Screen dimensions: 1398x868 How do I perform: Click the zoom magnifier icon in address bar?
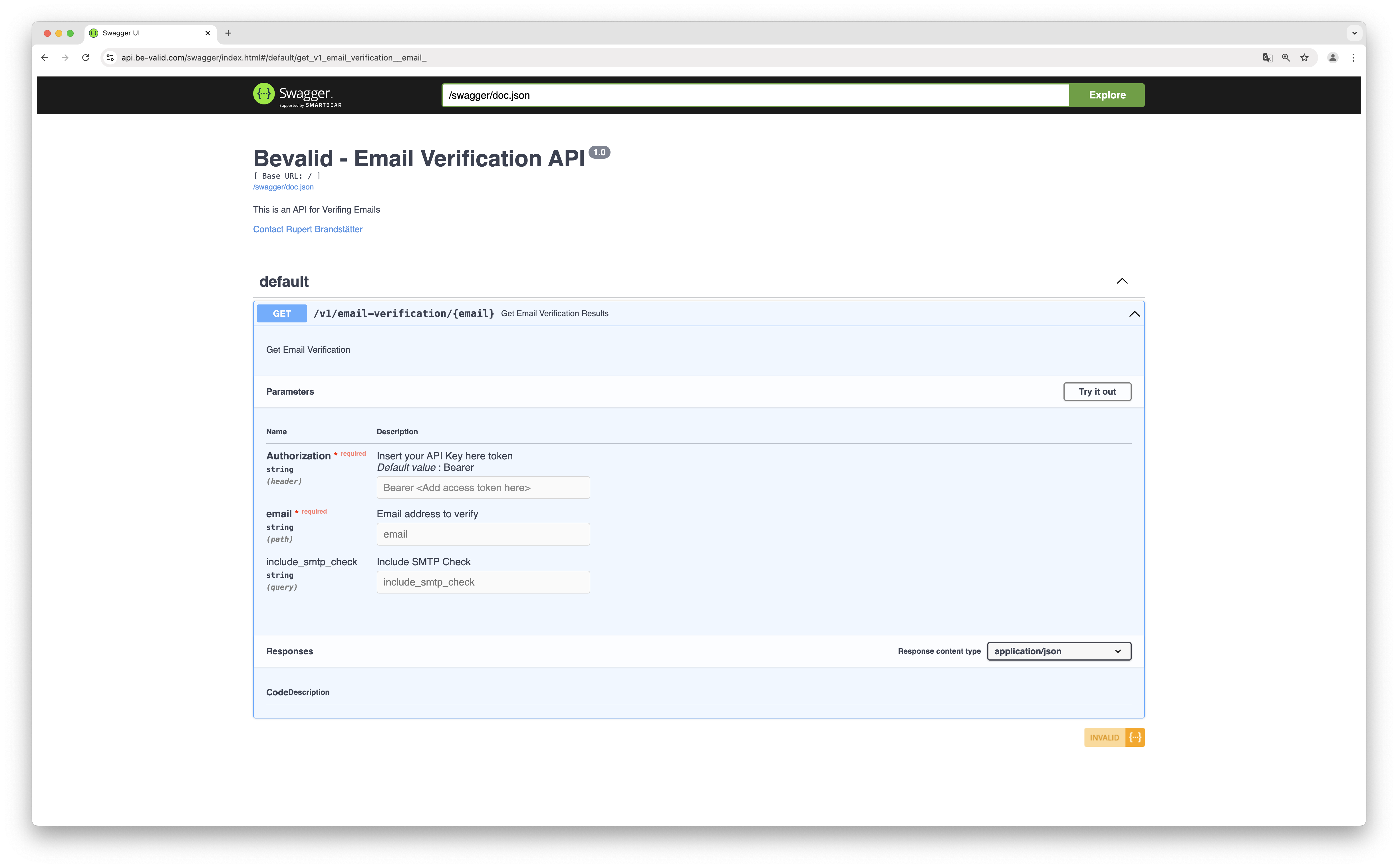click(1286, 57)
